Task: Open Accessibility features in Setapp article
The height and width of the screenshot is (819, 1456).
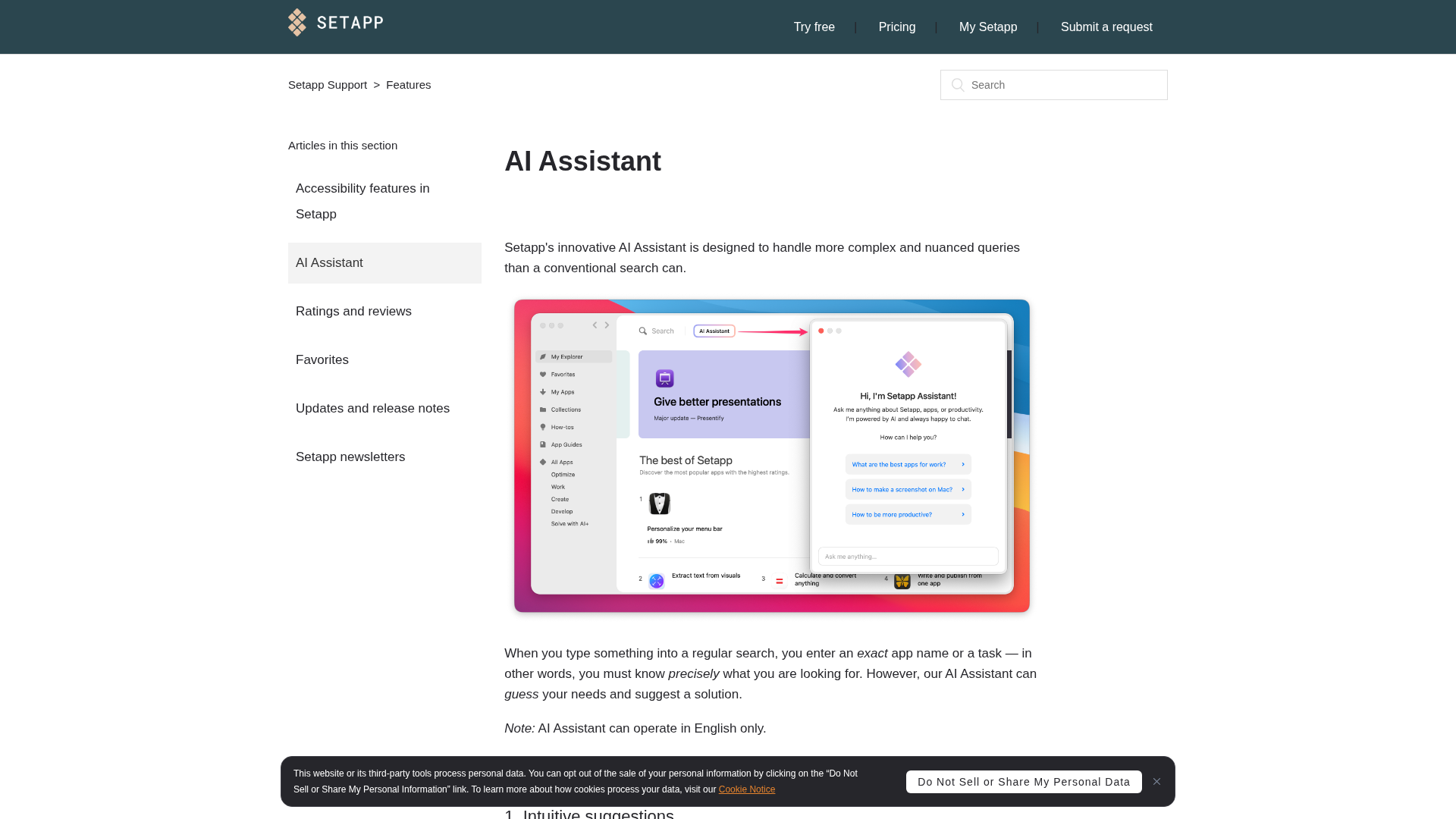Action: coord(362,201)
